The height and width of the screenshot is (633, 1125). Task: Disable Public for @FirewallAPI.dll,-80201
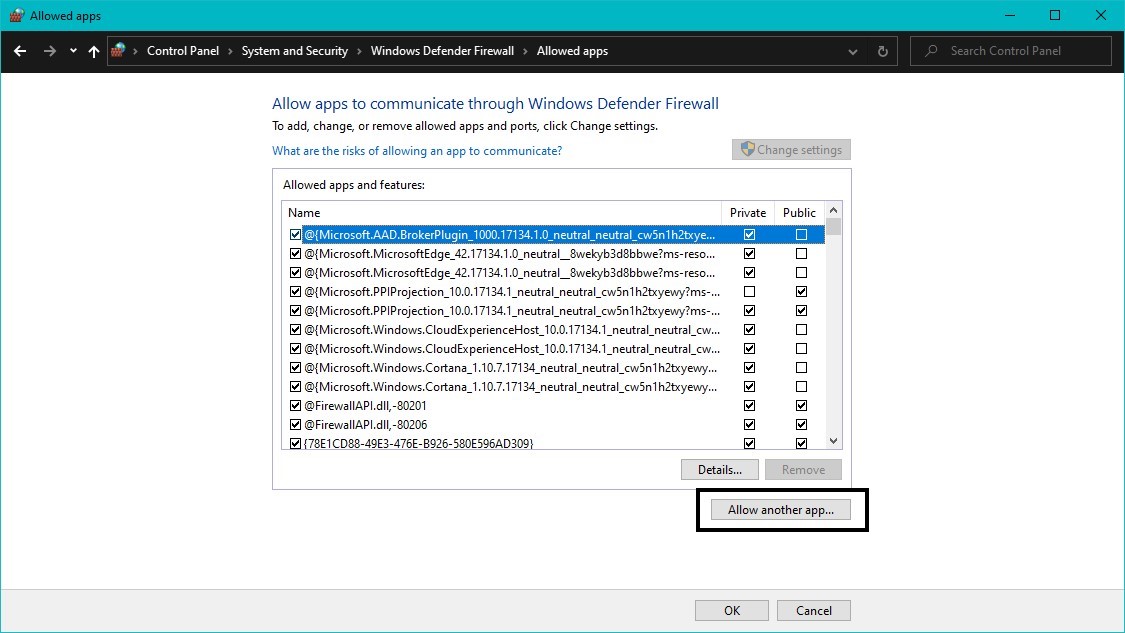pyautogui.click(x=801, y=405)
